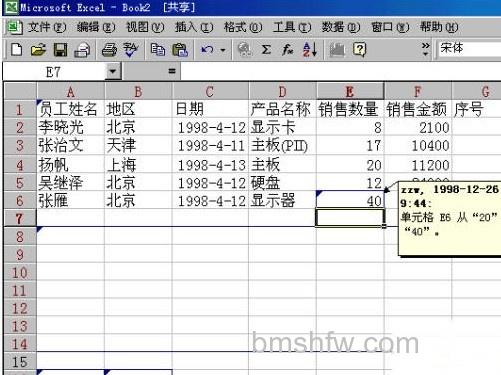Select cell containing 11200
The width and height of the screenshot is (501, 375).
pyautogui.click(x=418, y=165)
